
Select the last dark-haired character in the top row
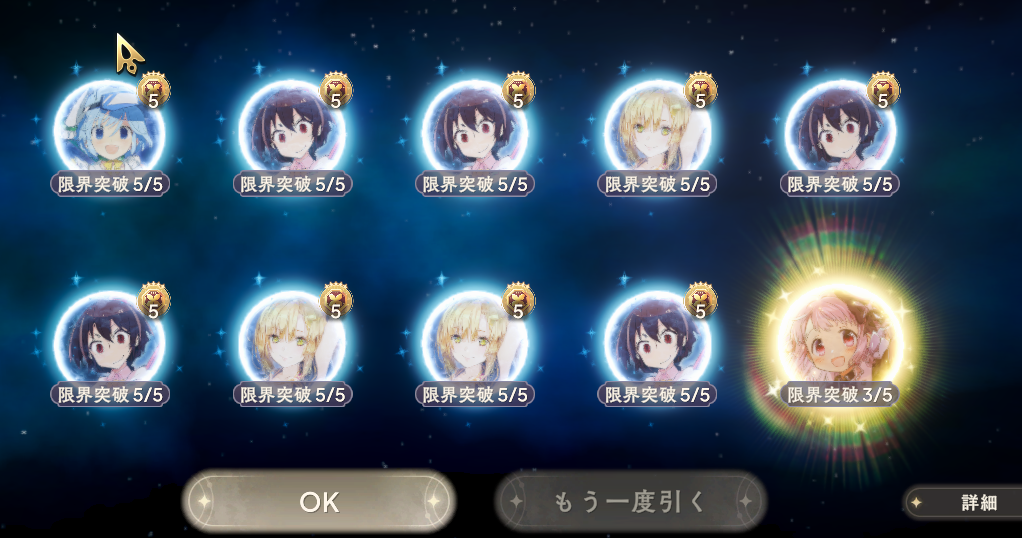click(x=839, y=132)
